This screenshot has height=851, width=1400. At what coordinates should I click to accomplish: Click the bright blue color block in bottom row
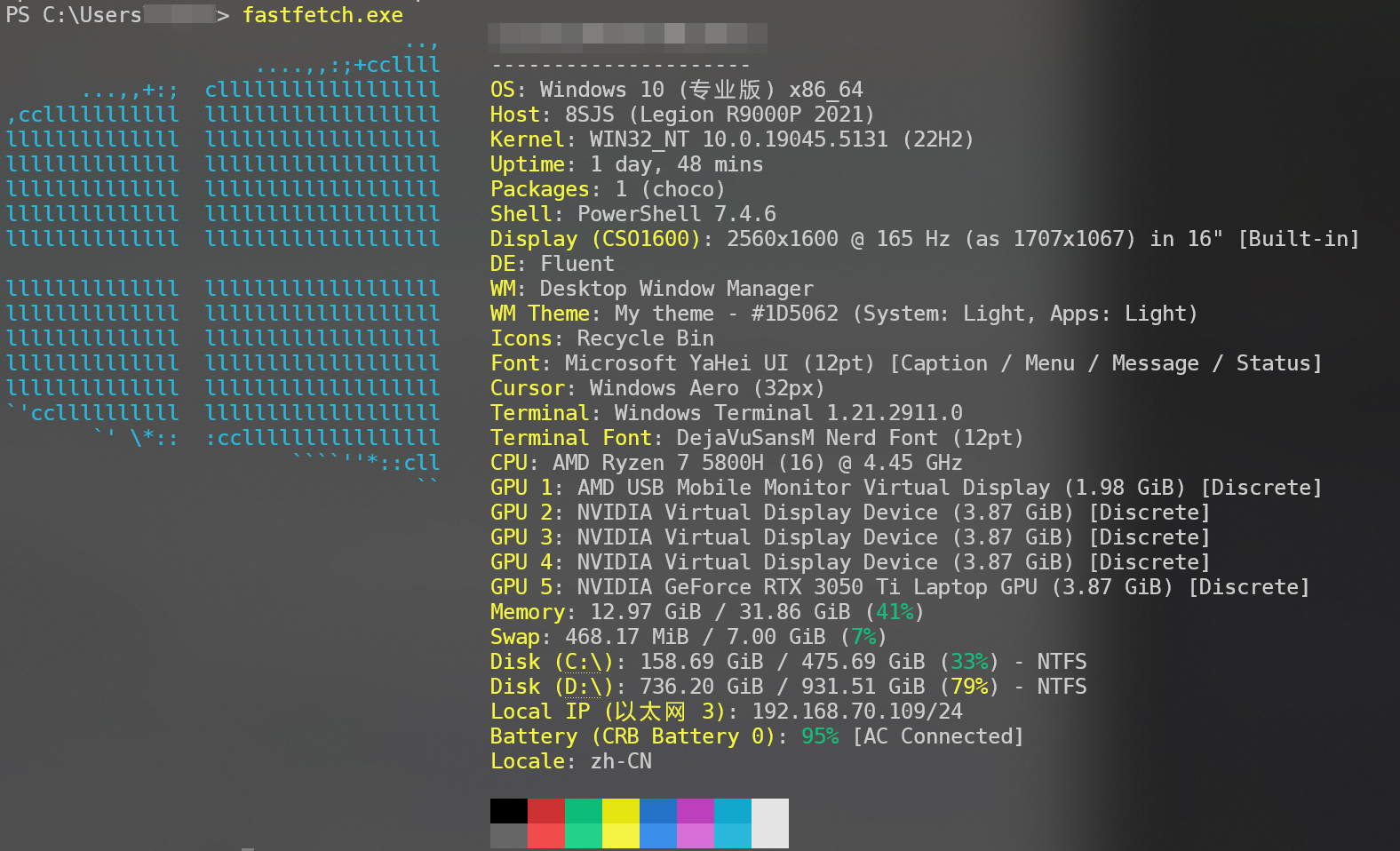tap(658, 836)
